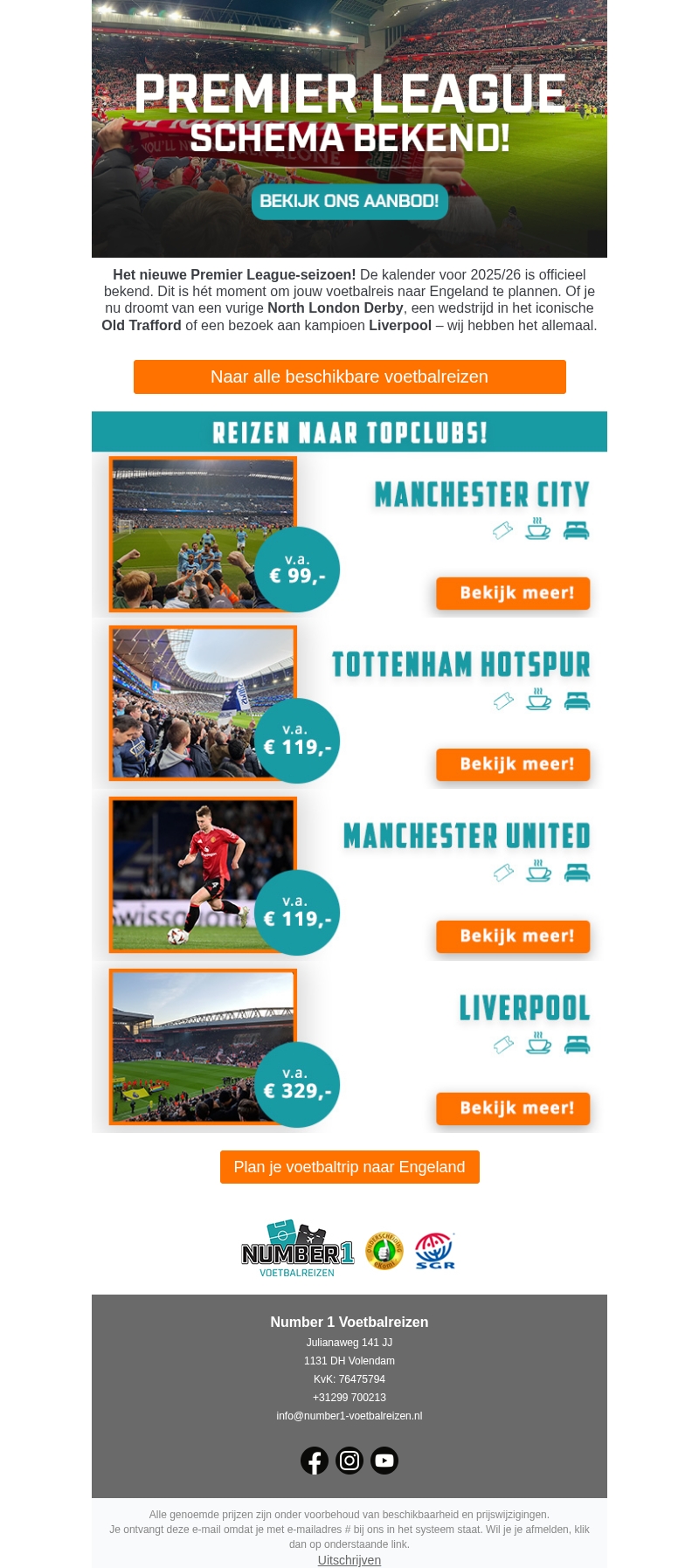Open the YouTube icon in footer
The height and width of the screenshot is (1568, 699).
384,1461
